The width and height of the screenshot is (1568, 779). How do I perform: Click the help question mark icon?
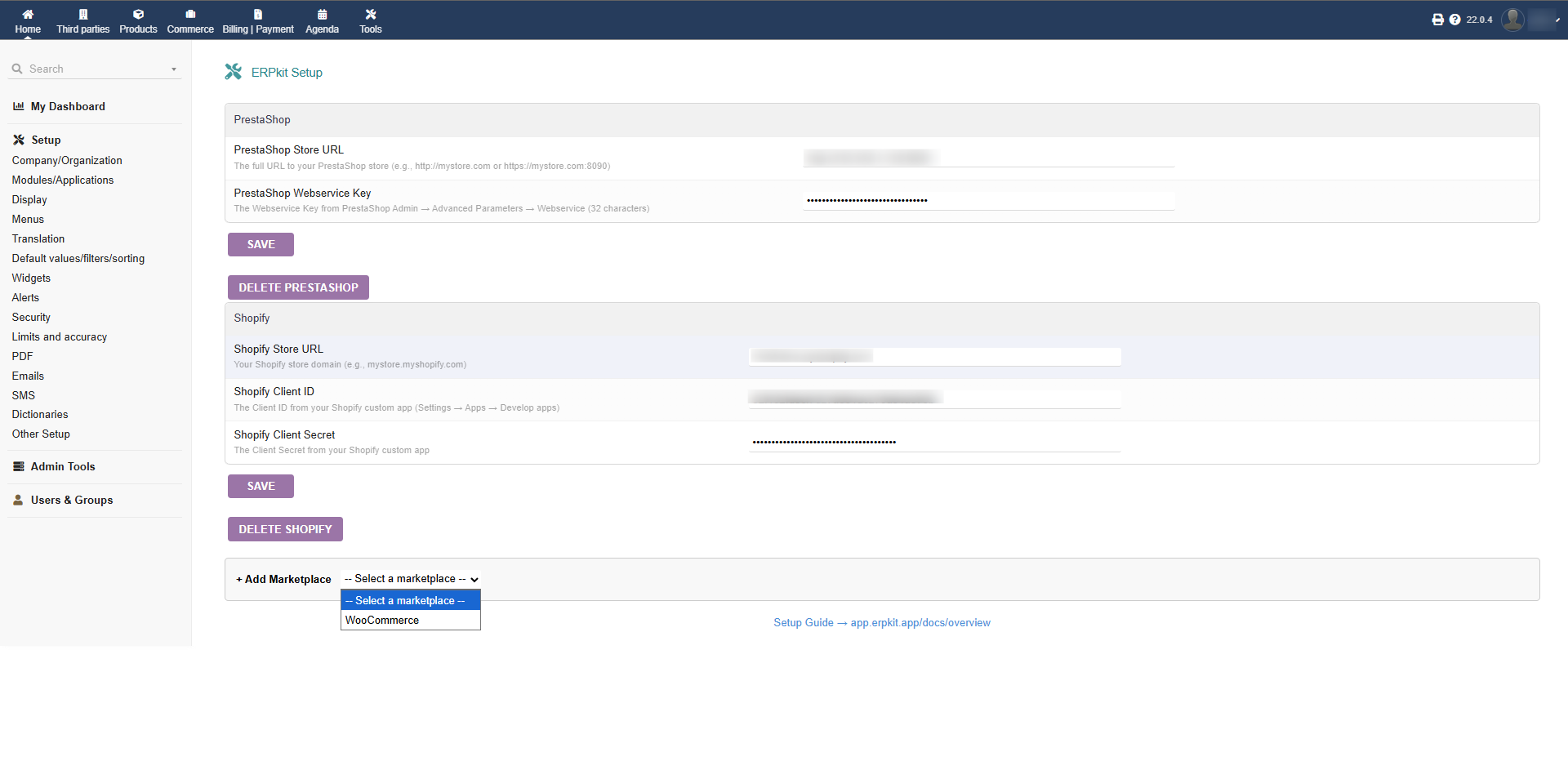coord(1454,20)
